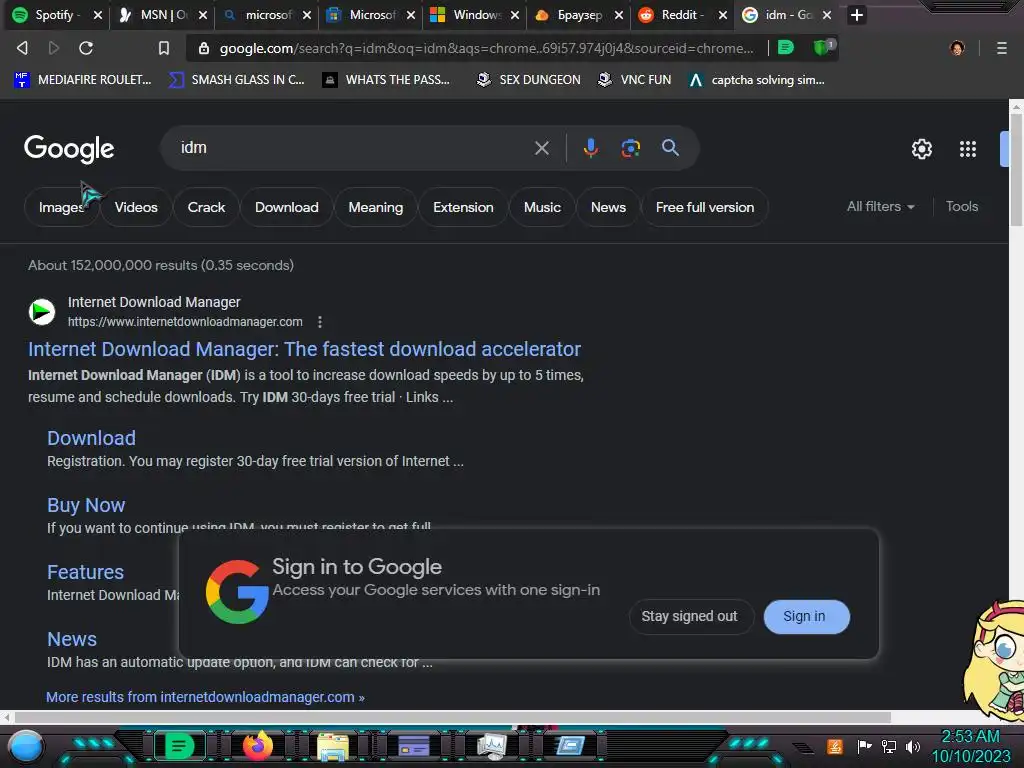
Task: Bookmark this page icon
Action: point(164,48)
